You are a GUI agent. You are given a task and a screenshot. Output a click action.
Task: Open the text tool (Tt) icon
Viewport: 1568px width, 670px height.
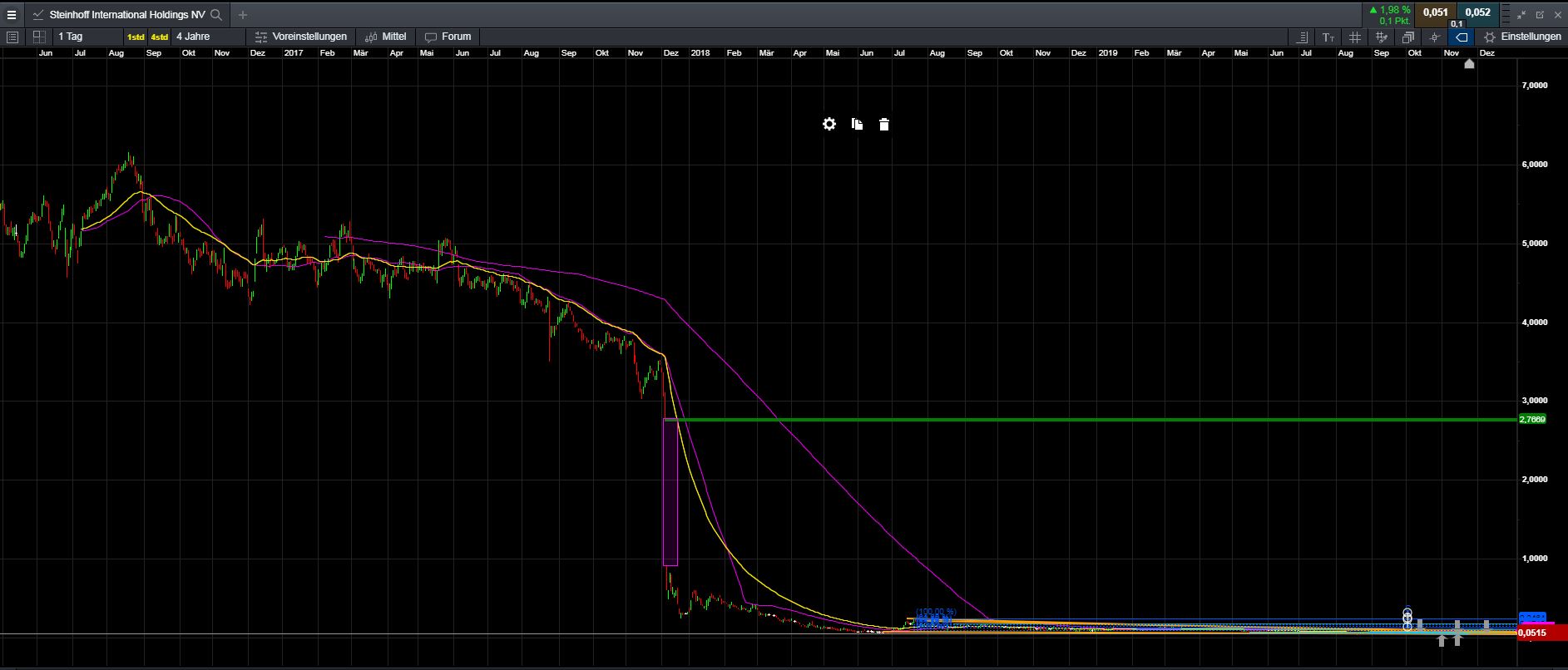(x=1328, y=37)
